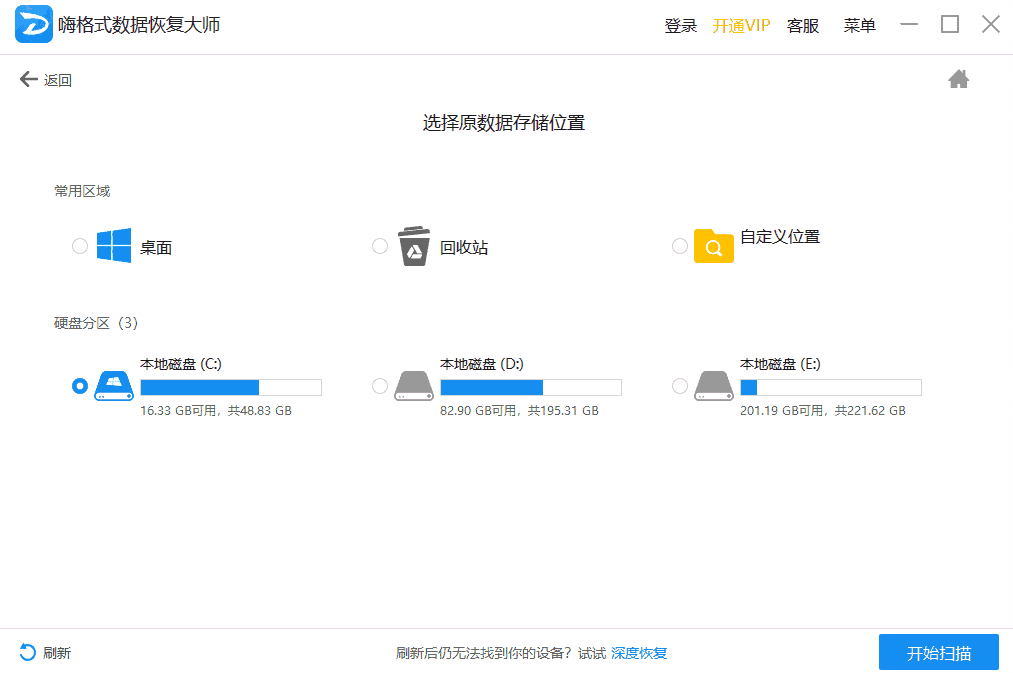Open the 客服 support option

tap(803, 25)
